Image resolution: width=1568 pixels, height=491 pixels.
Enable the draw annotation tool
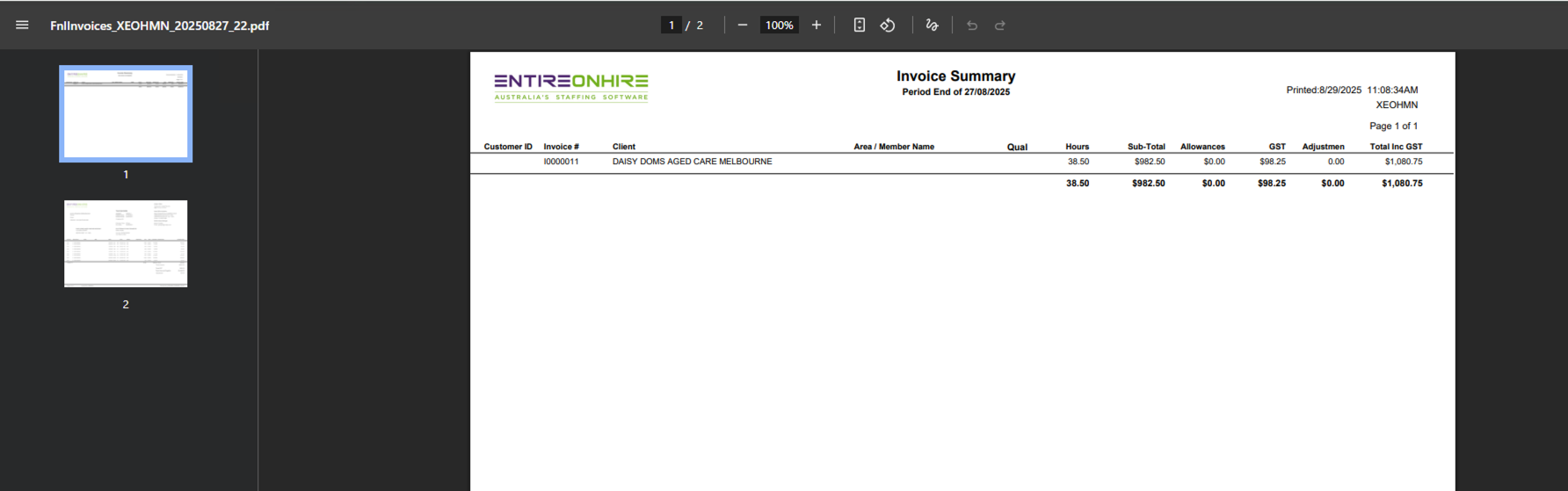point(932,25)
